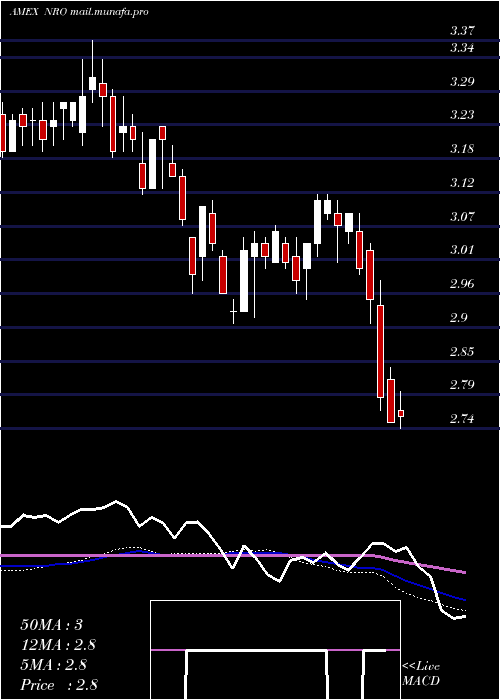
Task: Click the 3.07 price axis label
Action: point(462,217)
